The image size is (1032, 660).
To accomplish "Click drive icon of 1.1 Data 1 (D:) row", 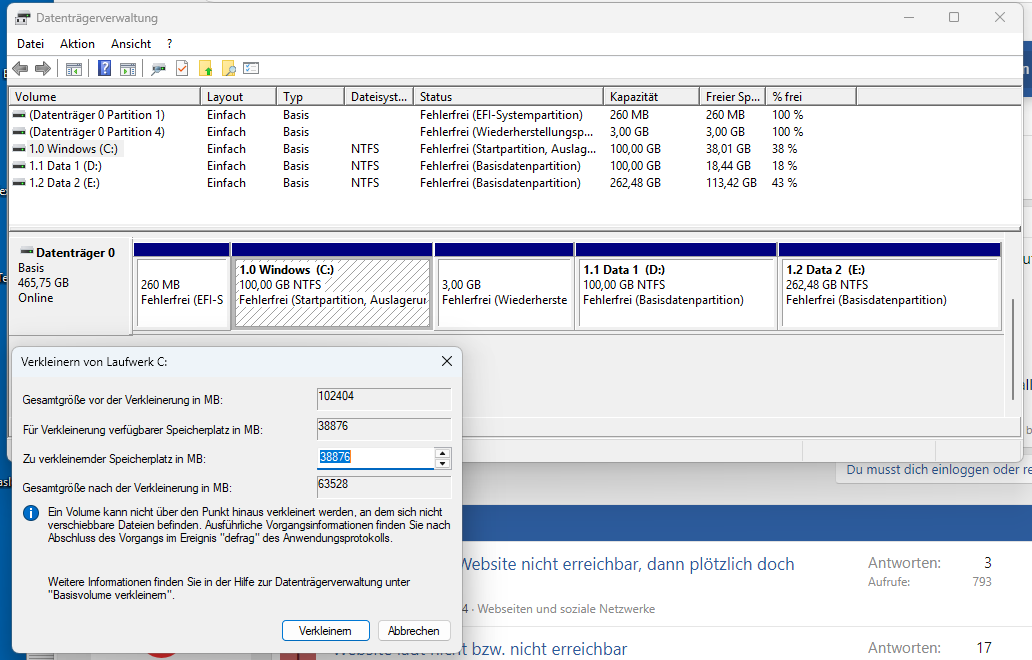I will (x=19, y=166).
